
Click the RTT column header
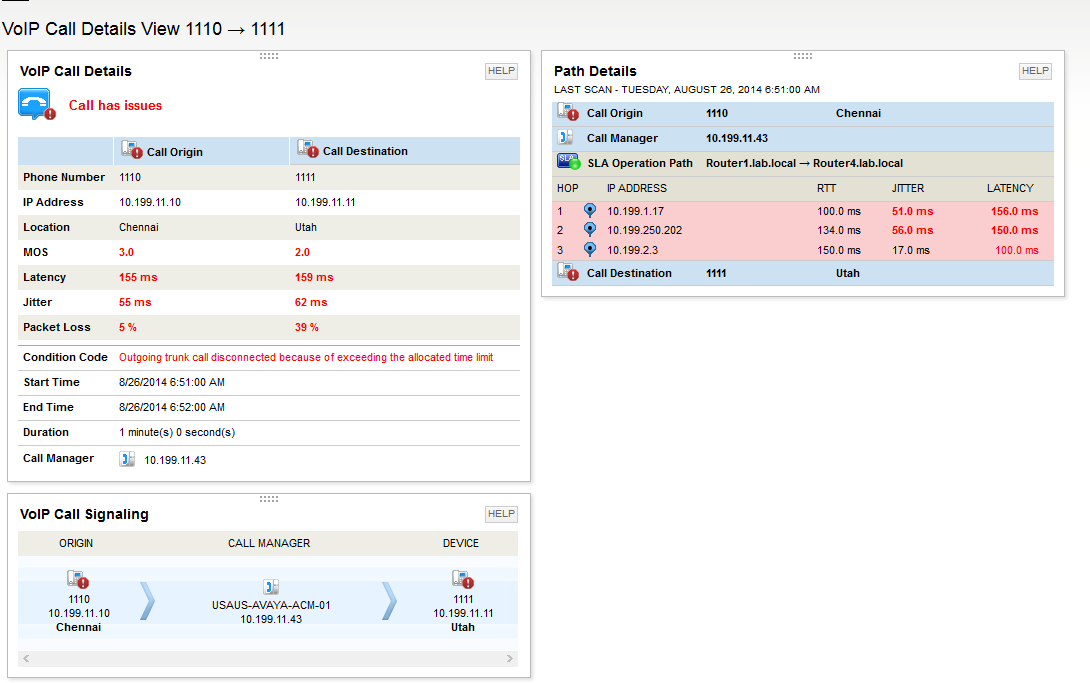[827, 188]
